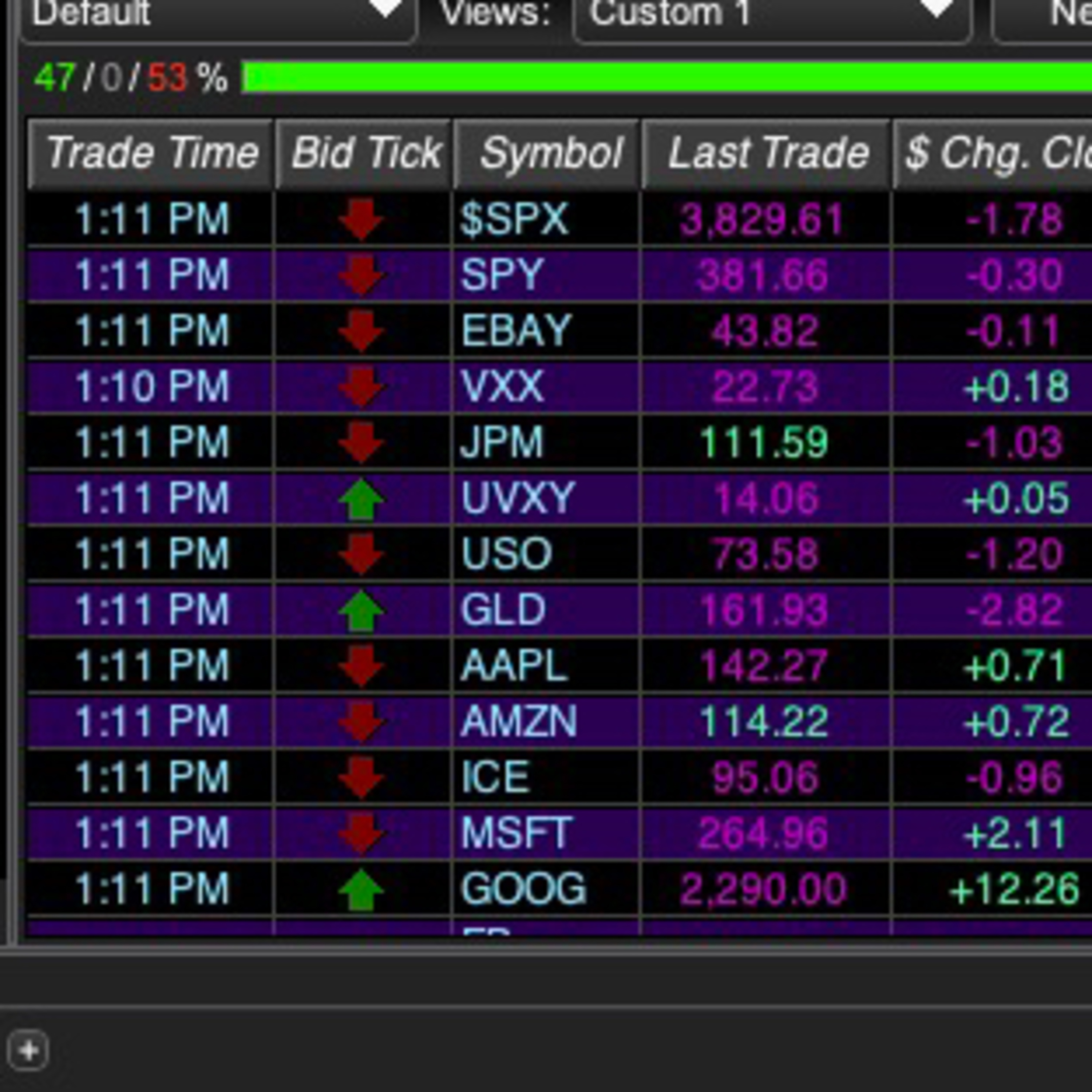Click the green up bid tick for GLD

click(x=361, y=610)
